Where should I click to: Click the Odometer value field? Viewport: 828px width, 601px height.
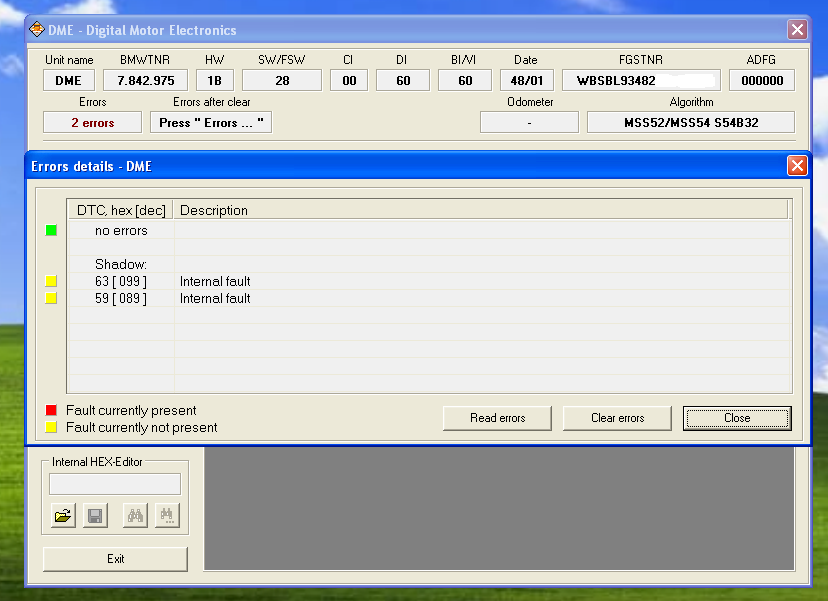[x=529, y=123]
